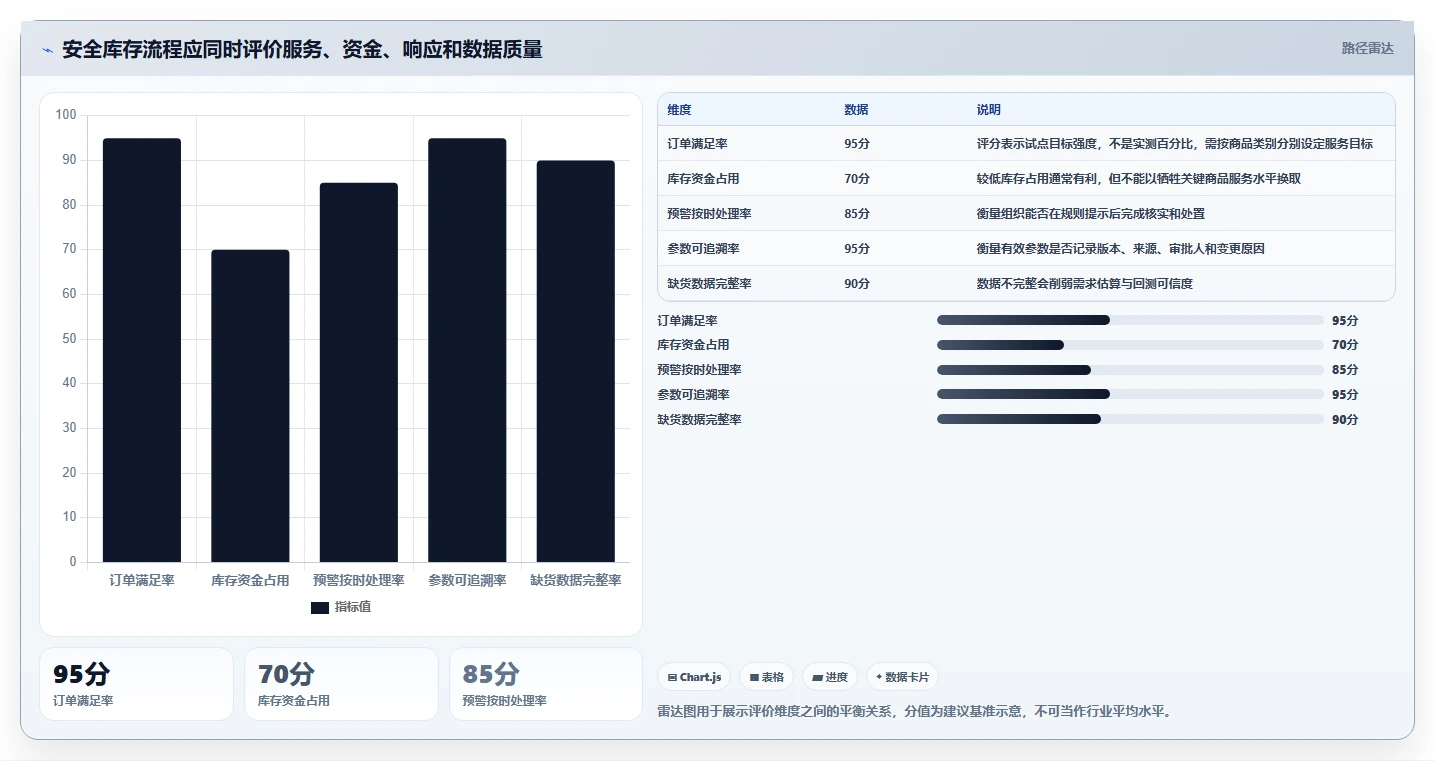Screen dimensions: 1435x761
Task: Click the 库存资金占用 progress bar
Action: [1130, 345]
